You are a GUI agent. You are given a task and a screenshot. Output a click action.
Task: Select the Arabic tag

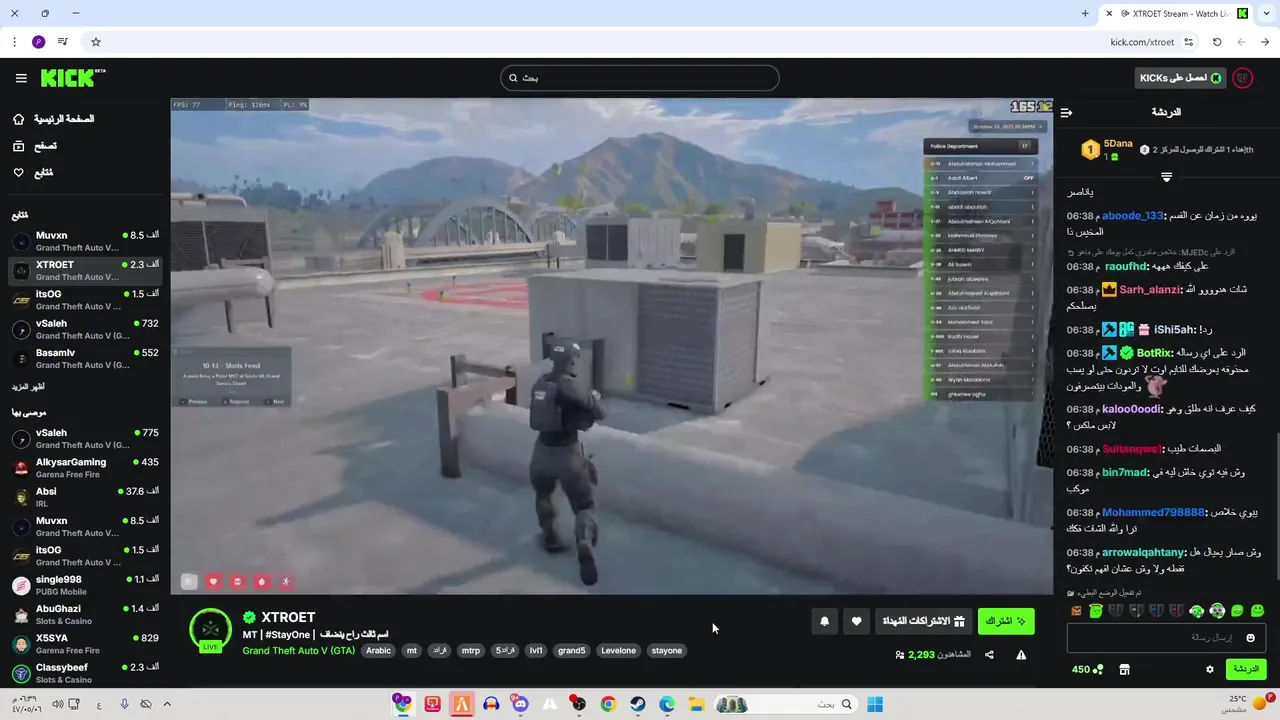pos(379,650)
